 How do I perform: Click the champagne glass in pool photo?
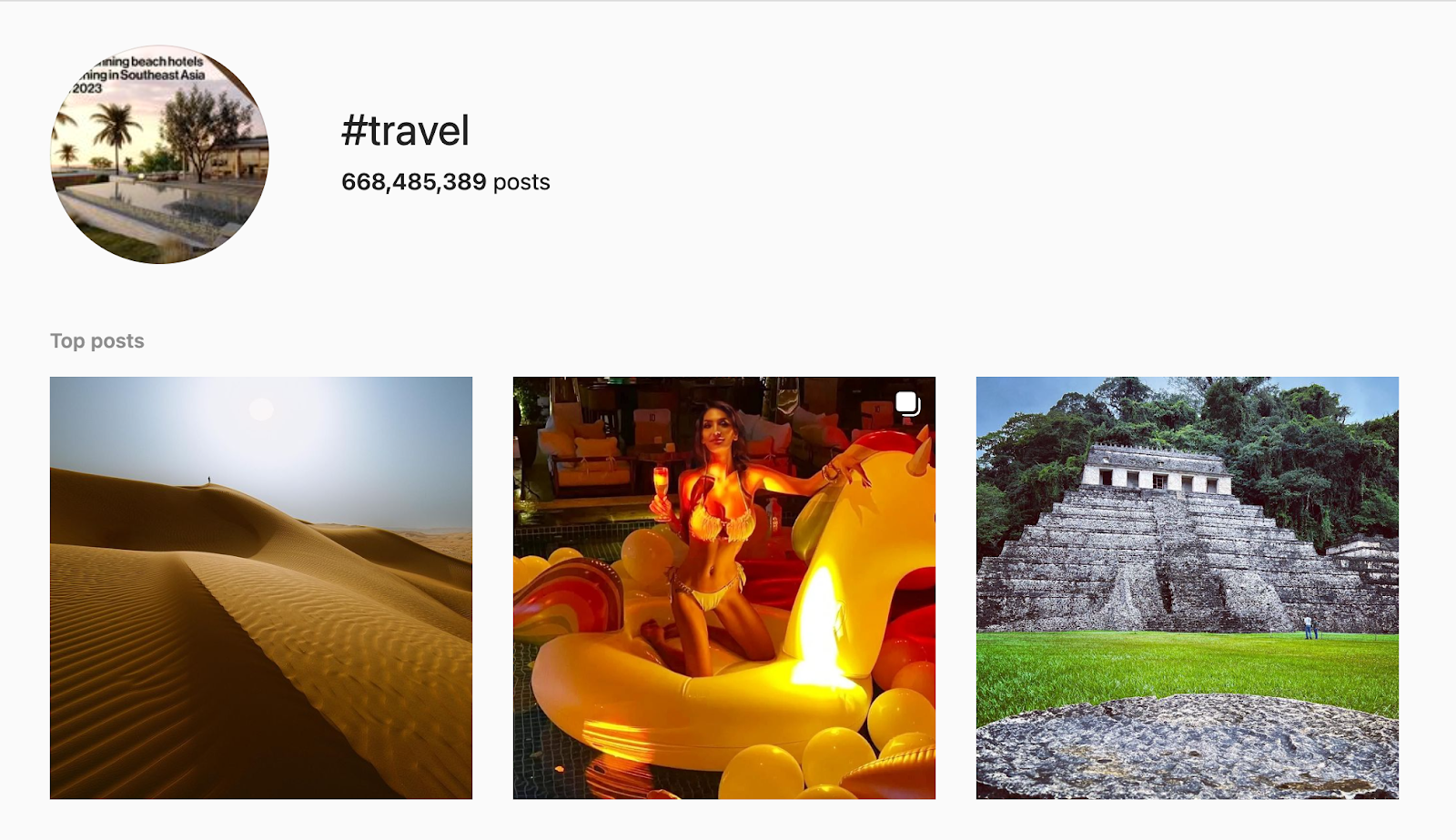pyautogui.click(x=661, y=484)
